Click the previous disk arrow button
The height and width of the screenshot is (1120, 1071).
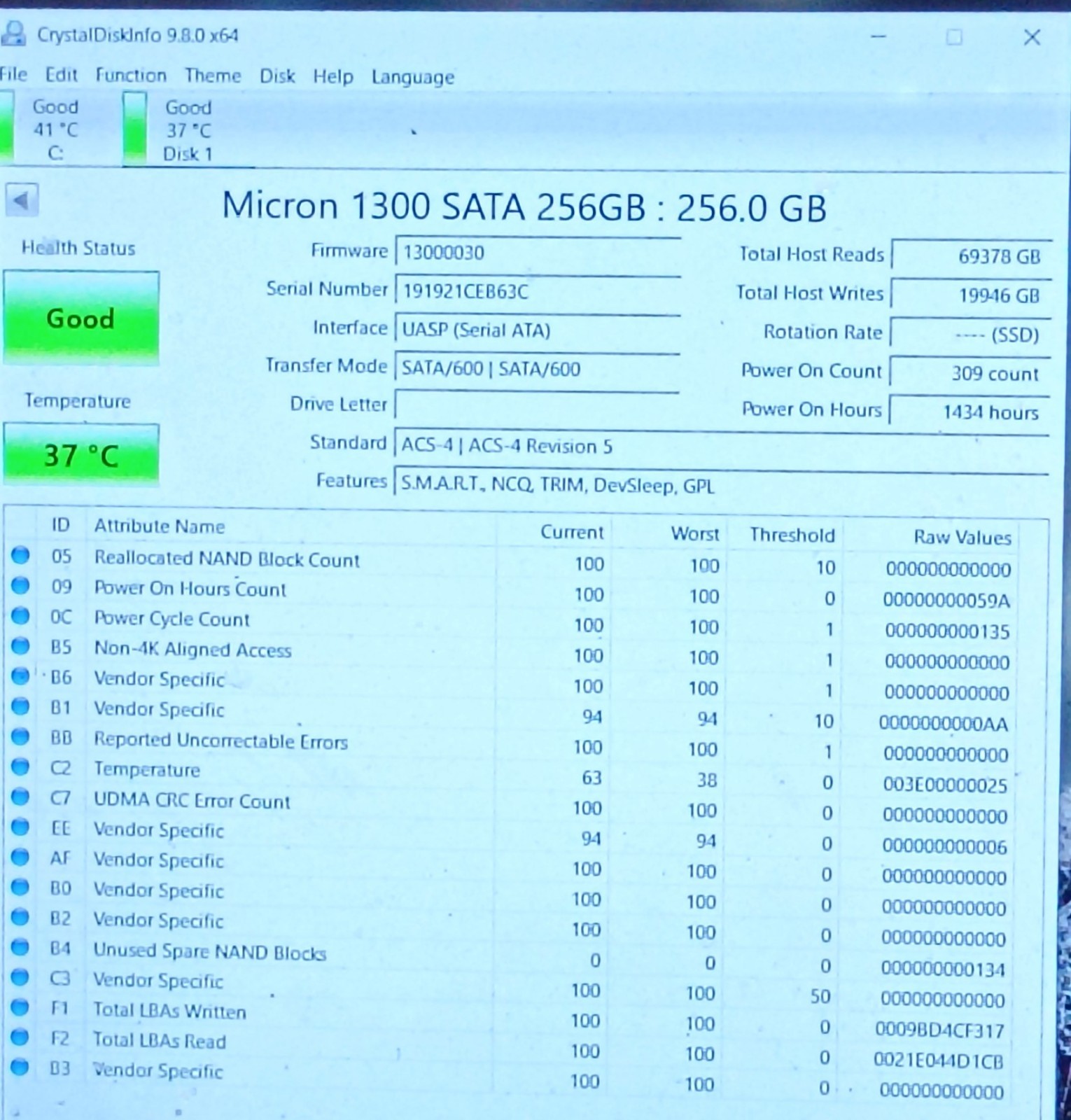[21, 202]
